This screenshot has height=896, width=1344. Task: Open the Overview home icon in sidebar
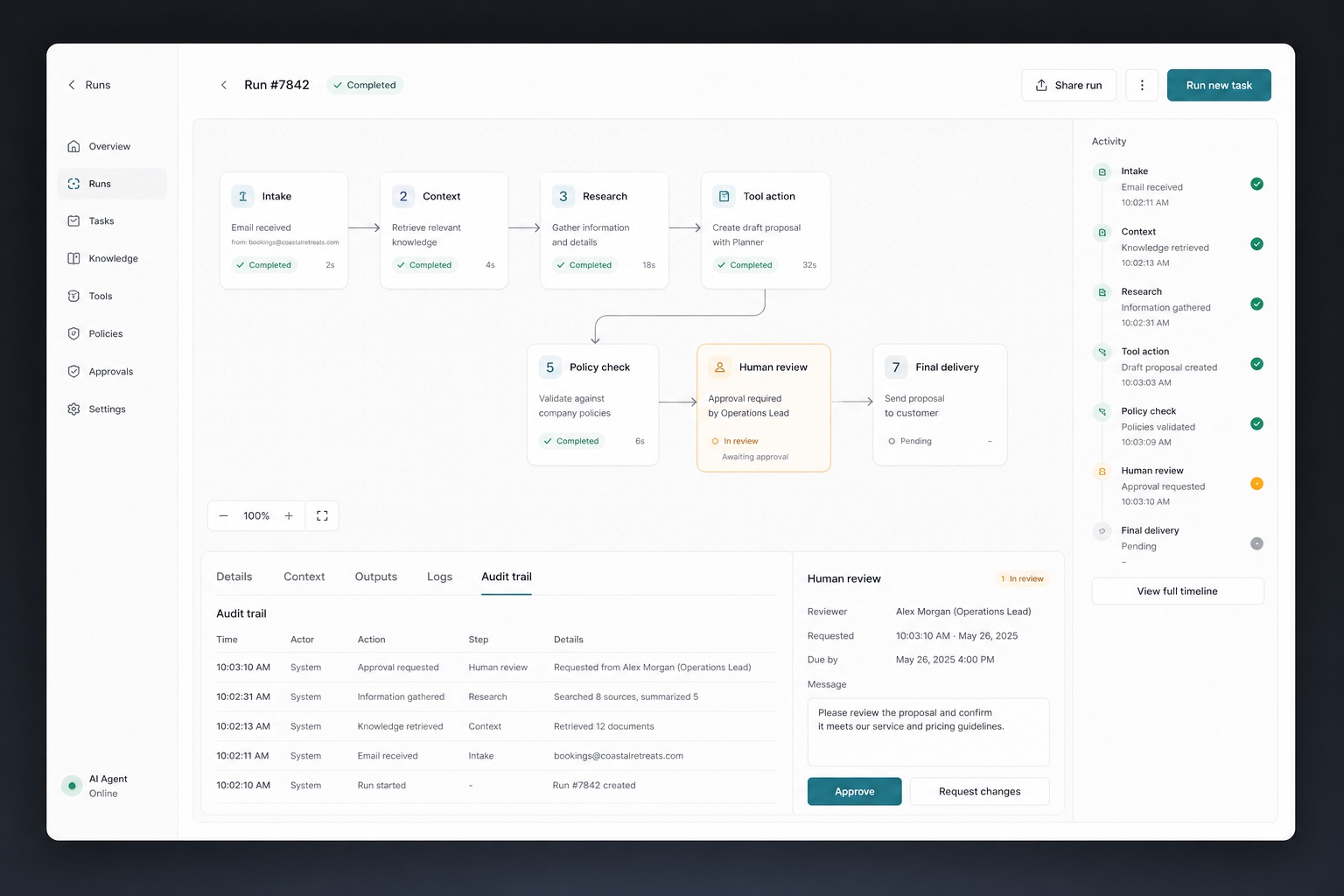(x=73, y=146)
